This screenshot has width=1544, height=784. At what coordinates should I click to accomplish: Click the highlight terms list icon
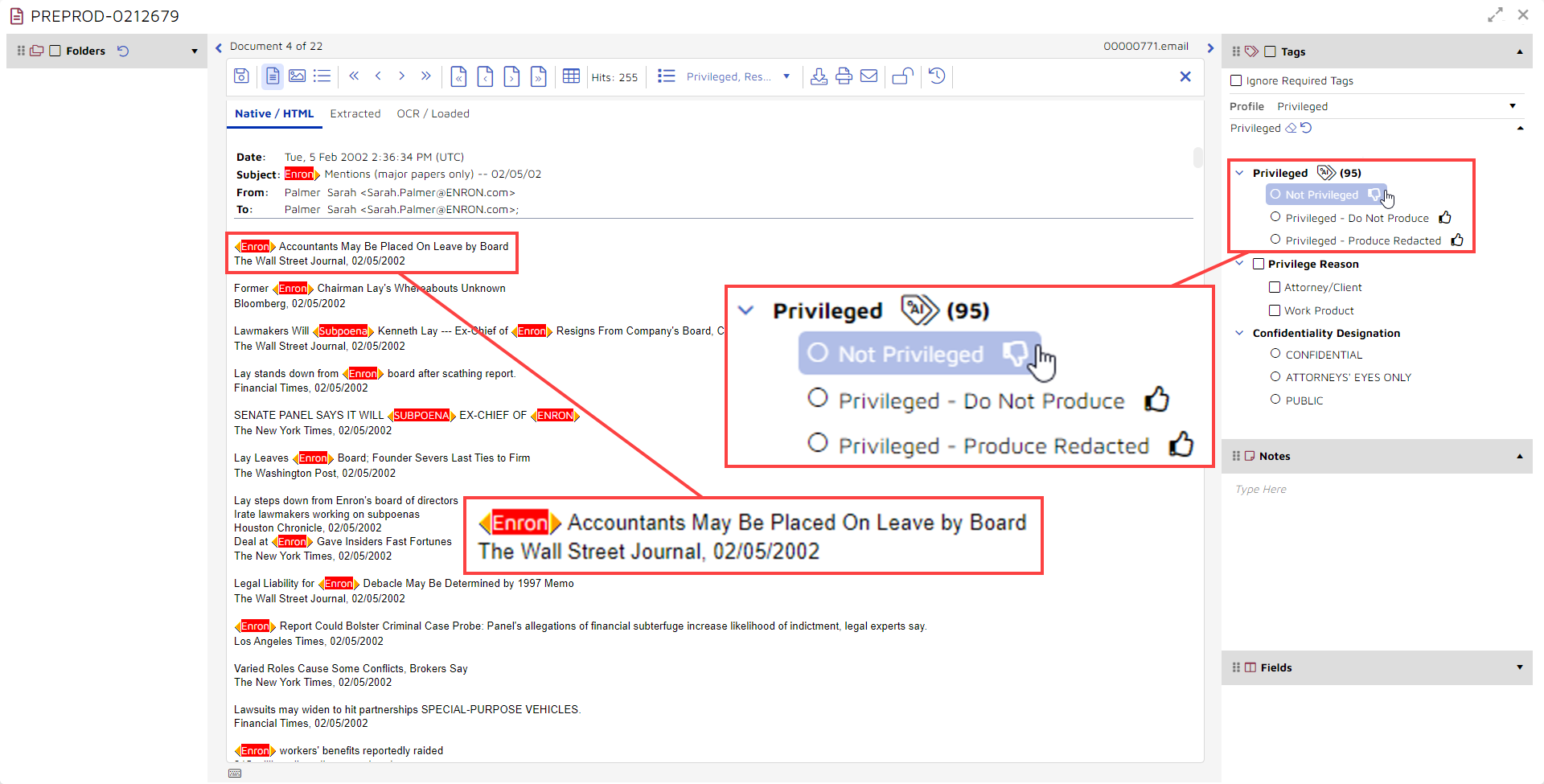666,76
